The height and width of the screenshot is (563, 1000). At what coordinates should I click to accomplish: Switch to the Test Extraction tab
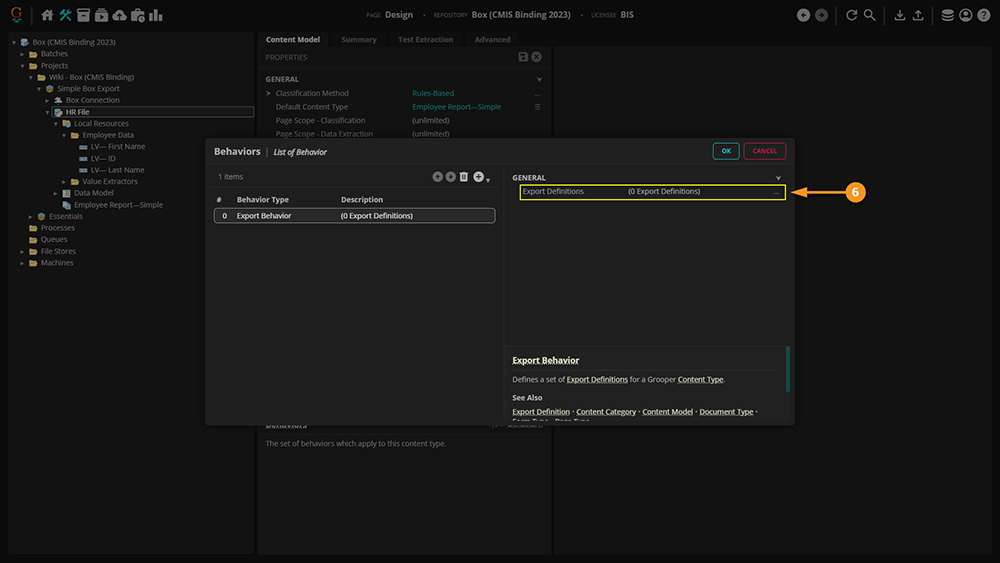point(425,40)
